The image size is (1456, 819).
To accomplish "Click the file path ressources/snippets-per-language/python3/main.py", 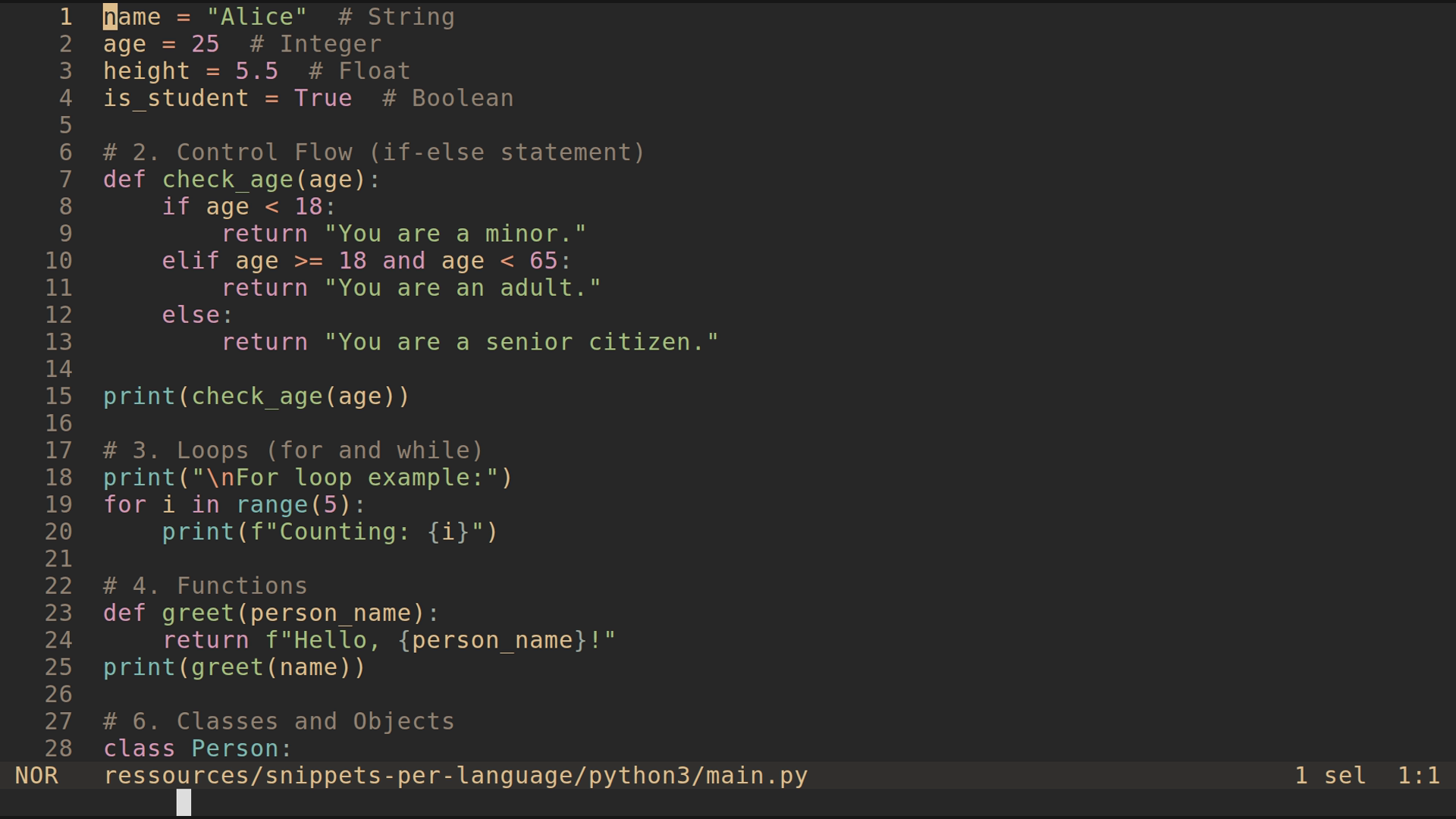I will pos(455,775).
